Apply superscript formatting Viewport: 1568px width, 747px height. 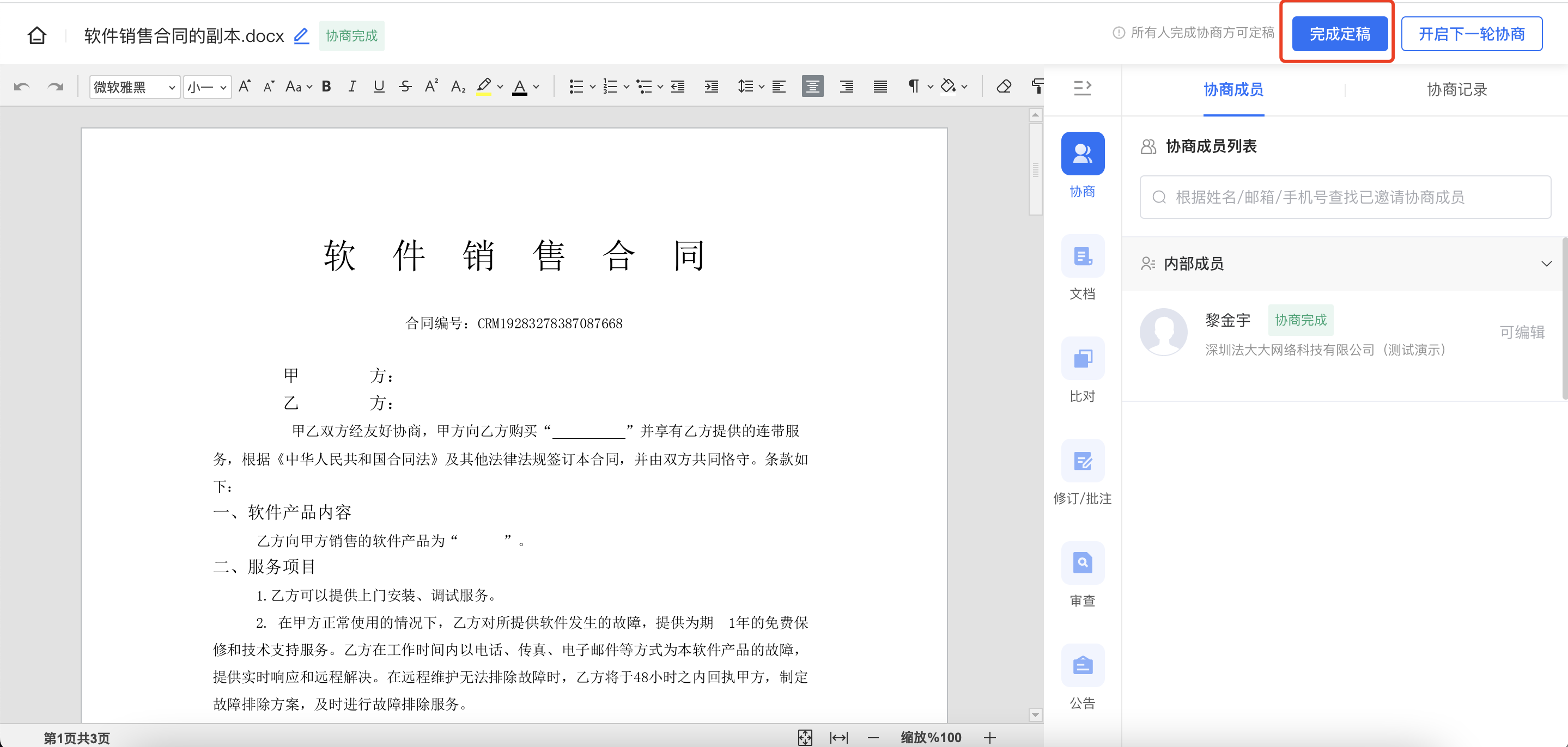[x=431, y=87]
